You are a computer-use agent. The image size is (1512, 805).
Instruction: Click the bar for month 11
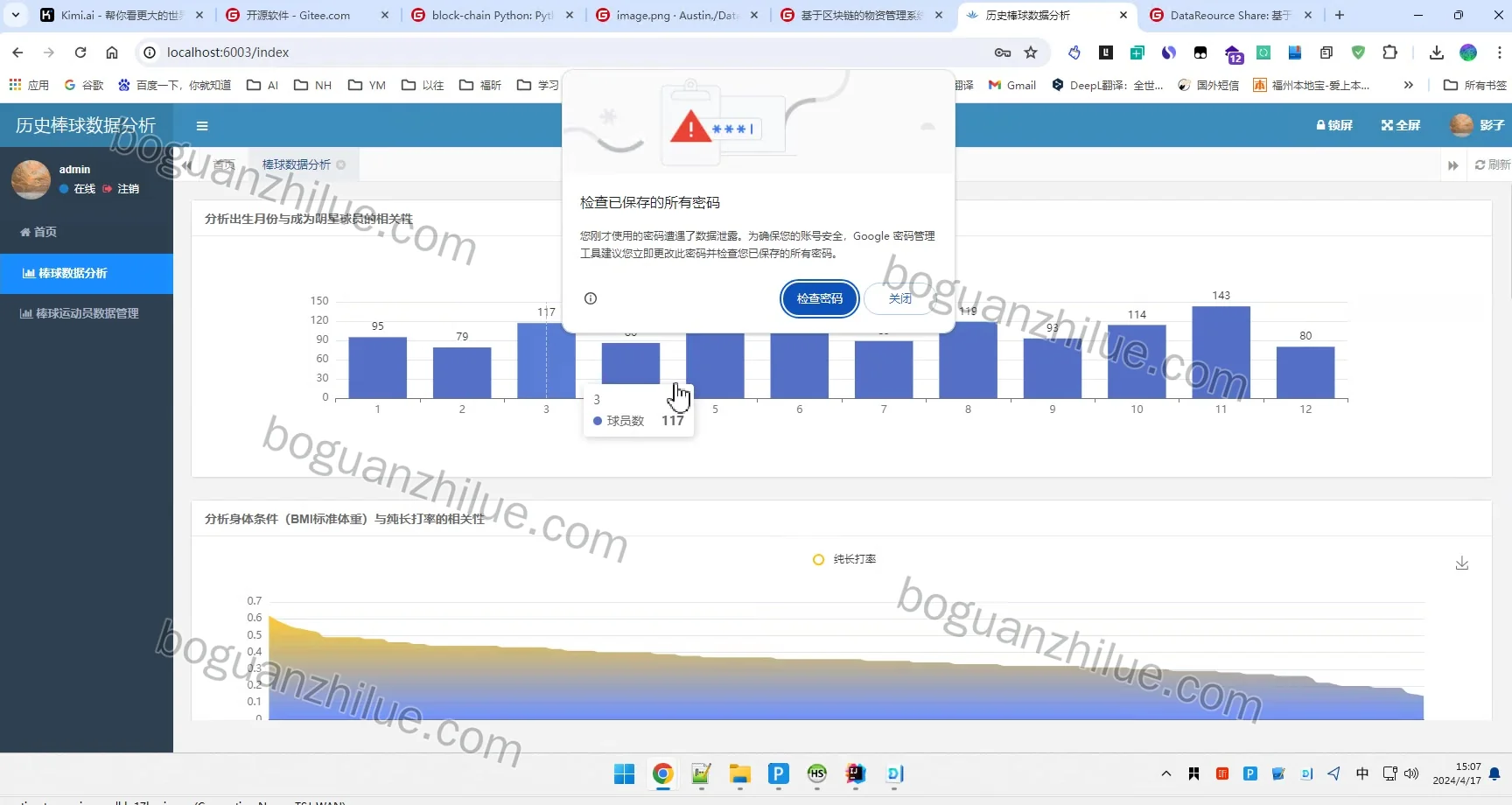[x=1221, y=353]
